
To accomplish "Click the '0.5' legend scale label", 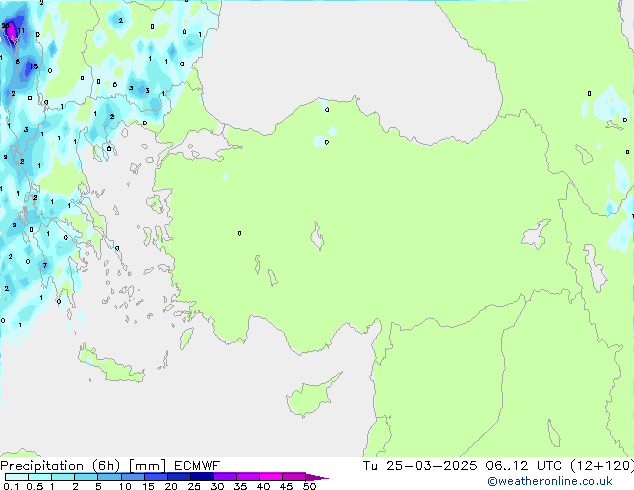I will [35, 486].
